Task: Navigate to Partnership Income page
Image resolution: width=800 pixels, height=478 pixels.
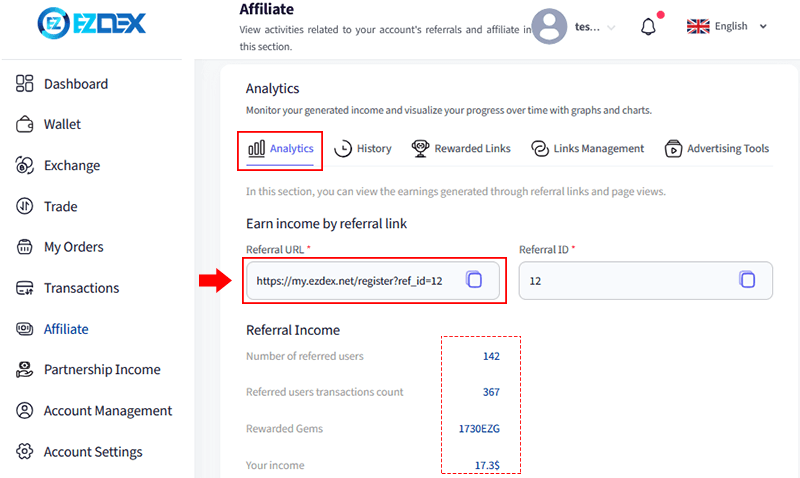Action: tap(101, 370)
